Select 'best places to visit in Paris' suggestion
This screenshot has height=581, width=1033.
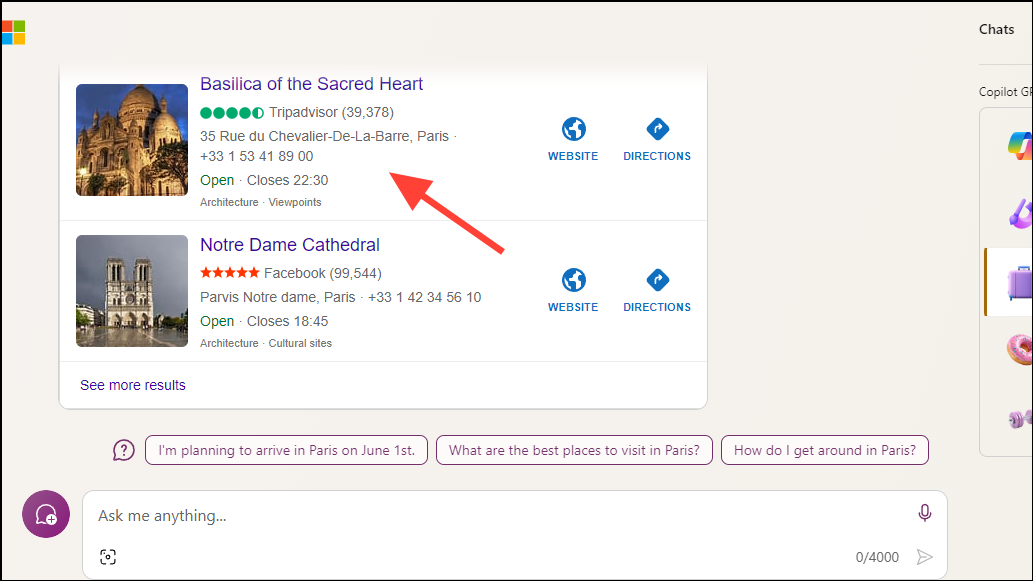(574, 450)
